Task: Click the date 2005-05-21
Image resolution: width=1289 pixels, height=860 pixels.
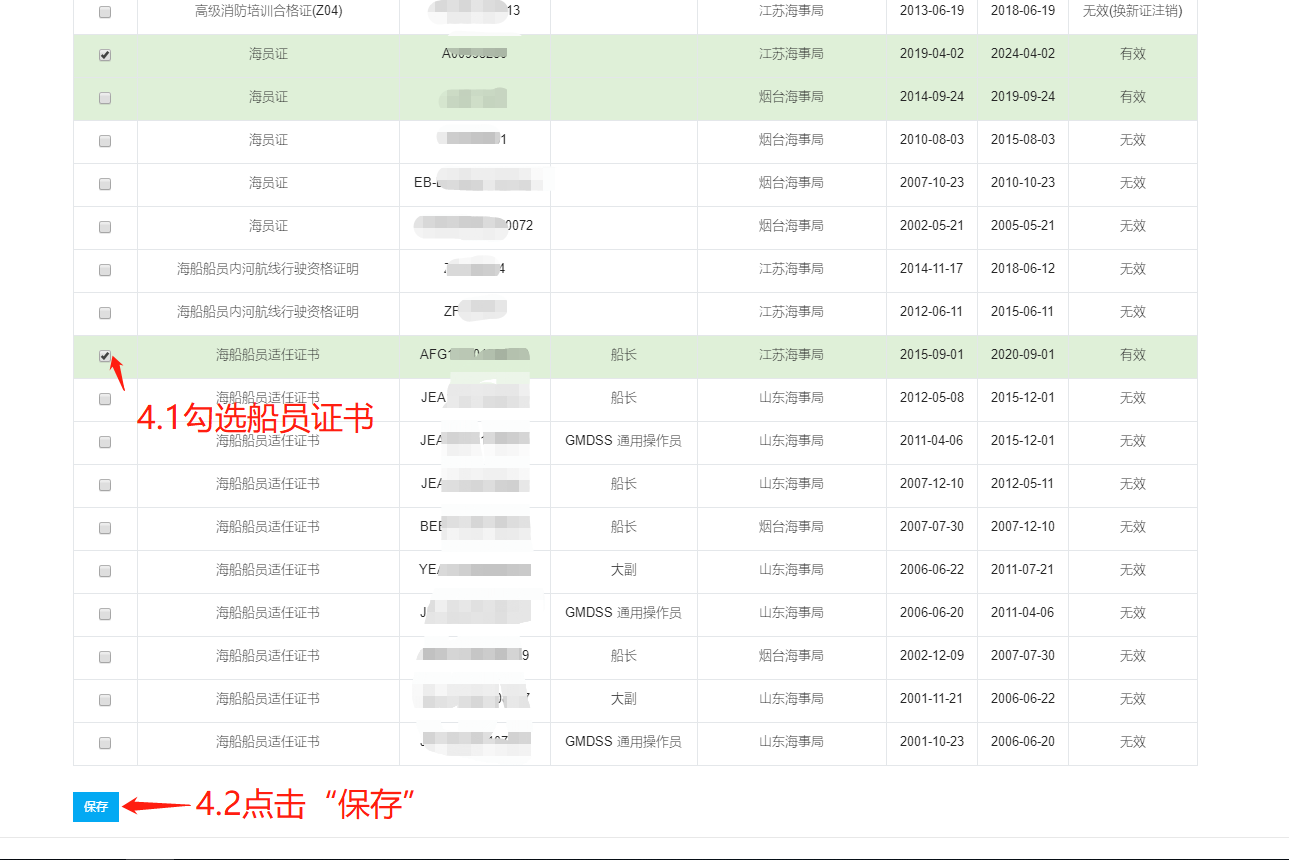Action: [x=1022, y=226]
